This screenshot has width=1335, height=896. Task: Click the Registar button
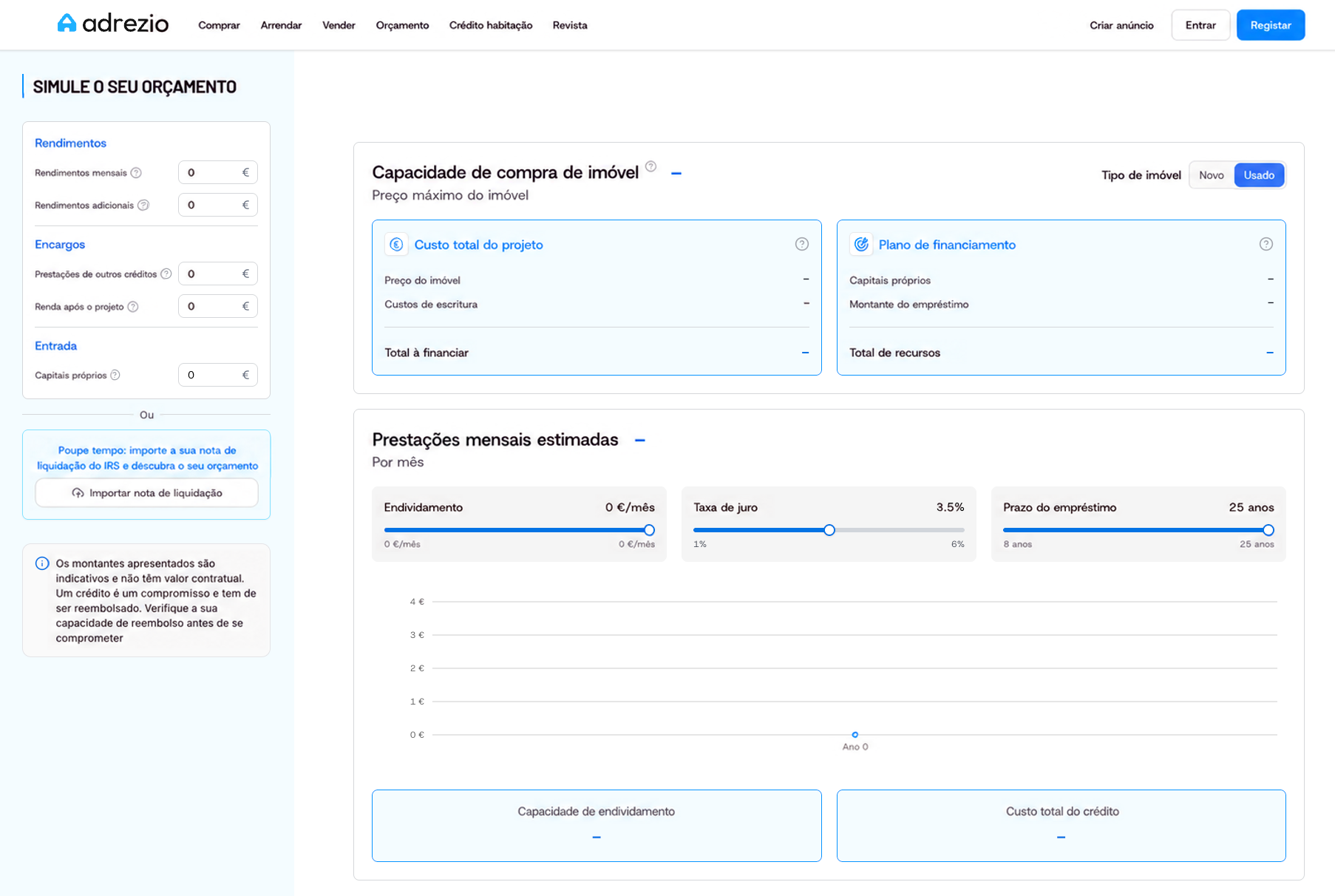pos(1271,25)
